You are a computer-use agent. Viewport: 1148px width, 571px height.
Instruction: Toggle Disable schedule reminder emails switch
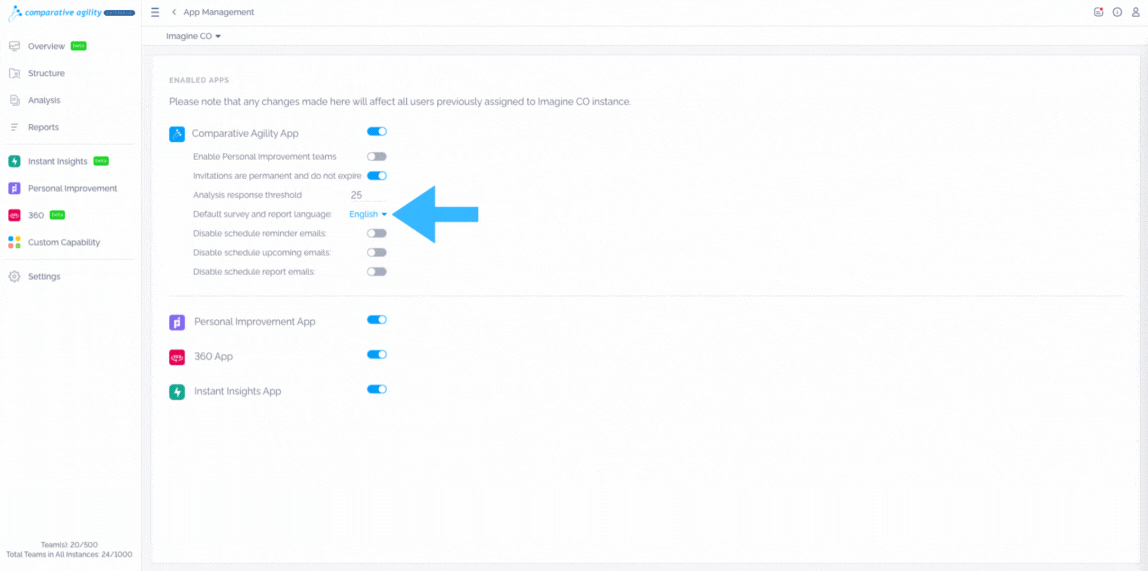pos(376,233)
